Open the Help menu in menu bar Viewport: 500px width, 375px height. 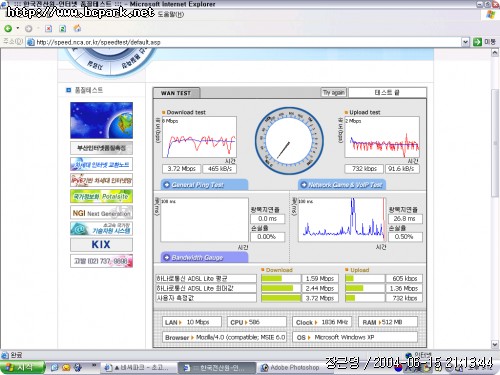[x=170, y=15]
